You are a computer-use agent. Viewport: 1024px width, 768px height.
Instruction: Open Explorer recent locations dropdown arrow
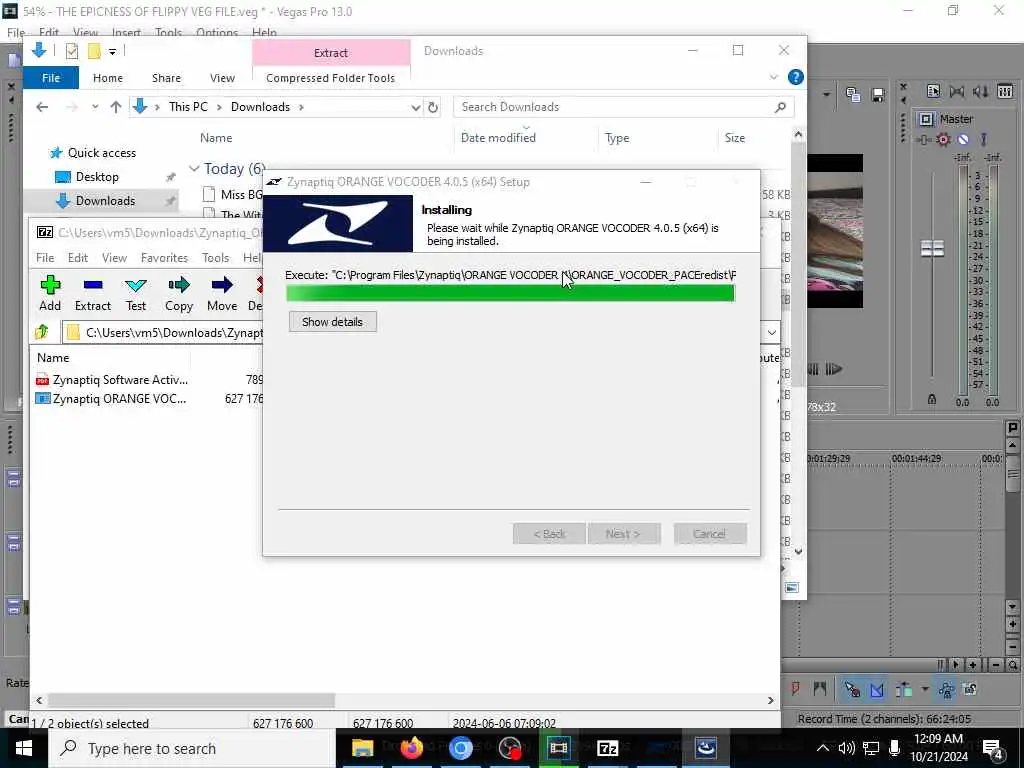click(95, 107)
